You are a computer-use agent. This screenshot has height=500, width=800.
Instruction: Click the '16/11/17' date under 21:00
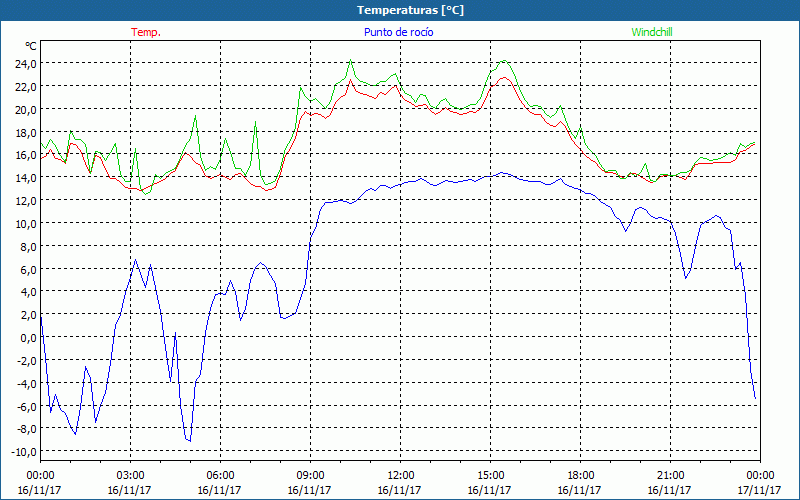click(669, 490)
